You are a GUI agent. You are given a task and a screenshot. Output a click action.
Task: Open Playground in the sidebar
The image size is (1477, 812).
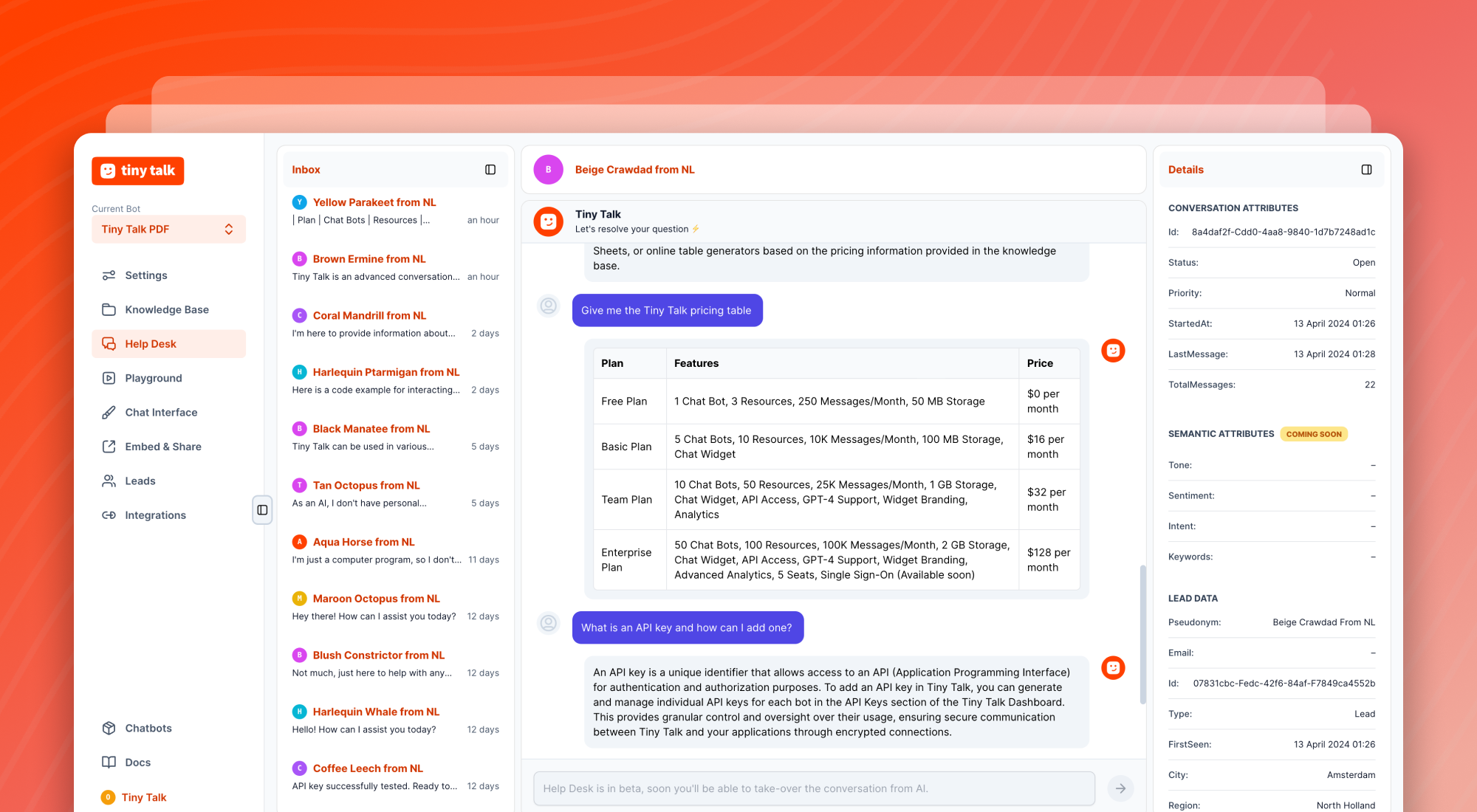tap(168, 378)
